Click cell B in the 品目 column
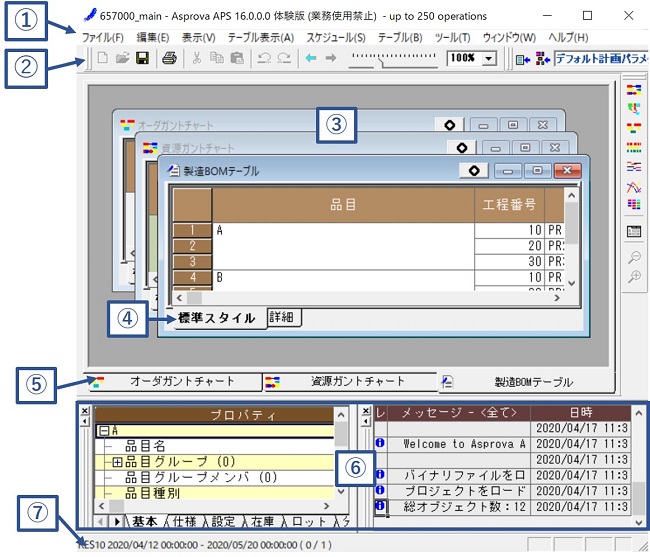 point(343,277)
